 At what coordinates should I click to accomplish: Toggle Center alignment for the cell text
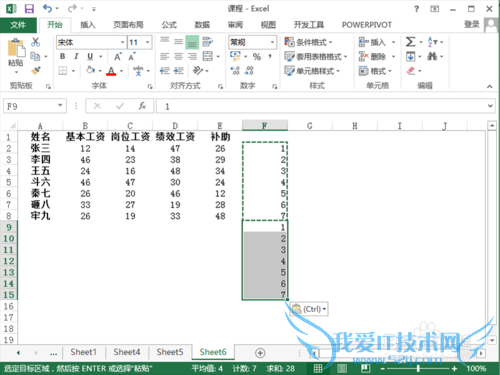click(x=178, y=56)
